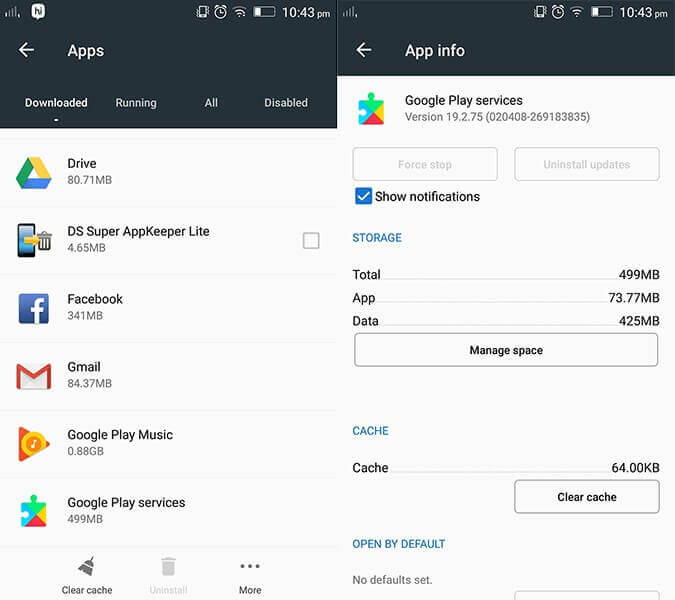Screen dimensions: 675x600
Task: Tap the Facebook app icon
Action: (34, 308)
